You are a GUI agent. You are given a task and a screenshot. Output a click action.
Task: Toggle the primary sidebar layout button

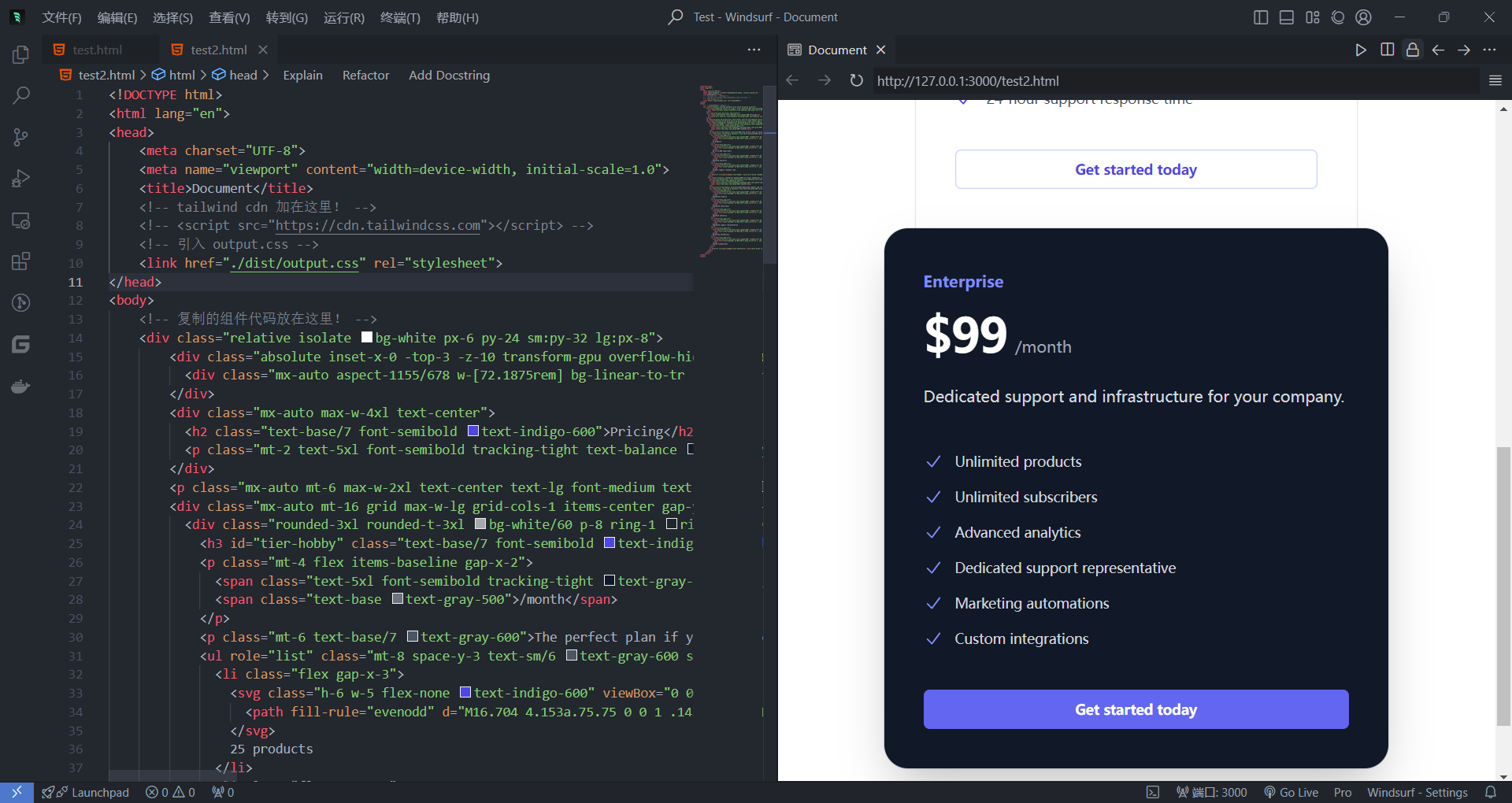[1261, 17]
